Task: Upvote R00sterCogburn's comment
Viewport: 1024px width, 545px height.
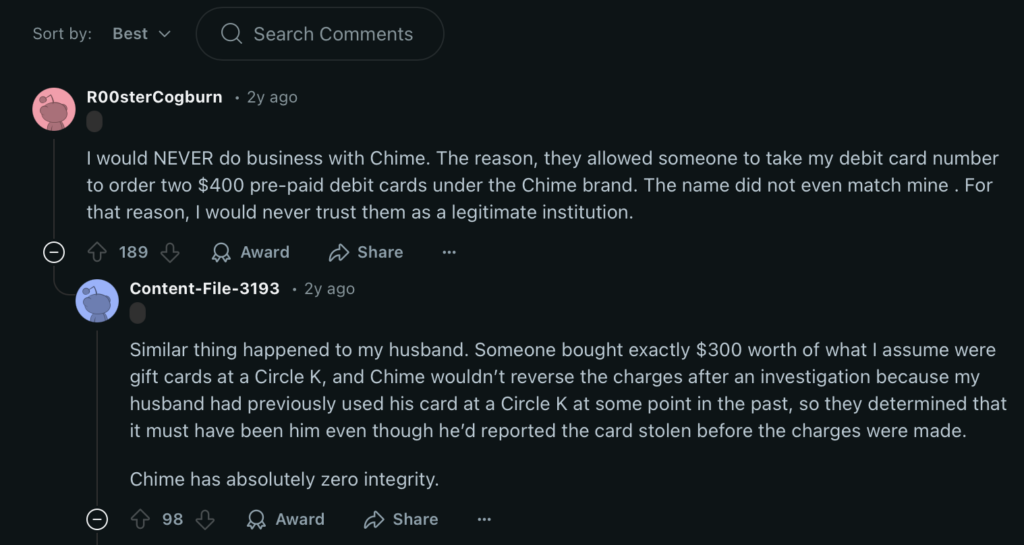Action: pos(98,252)
